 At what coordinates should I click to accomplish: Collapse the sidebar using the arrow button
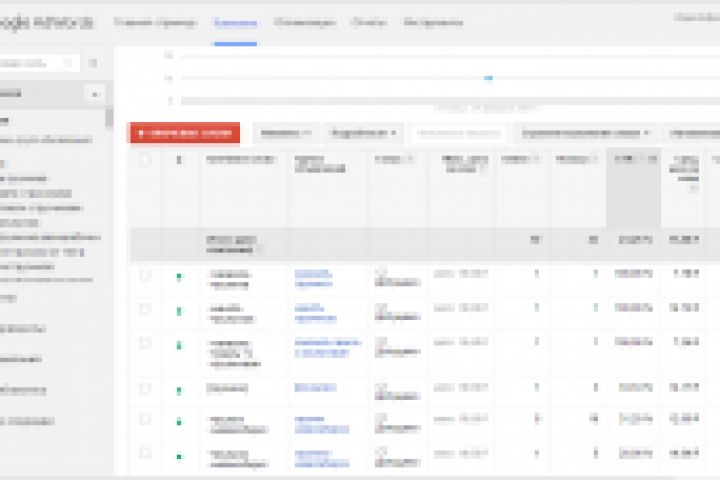pos(95,95)
